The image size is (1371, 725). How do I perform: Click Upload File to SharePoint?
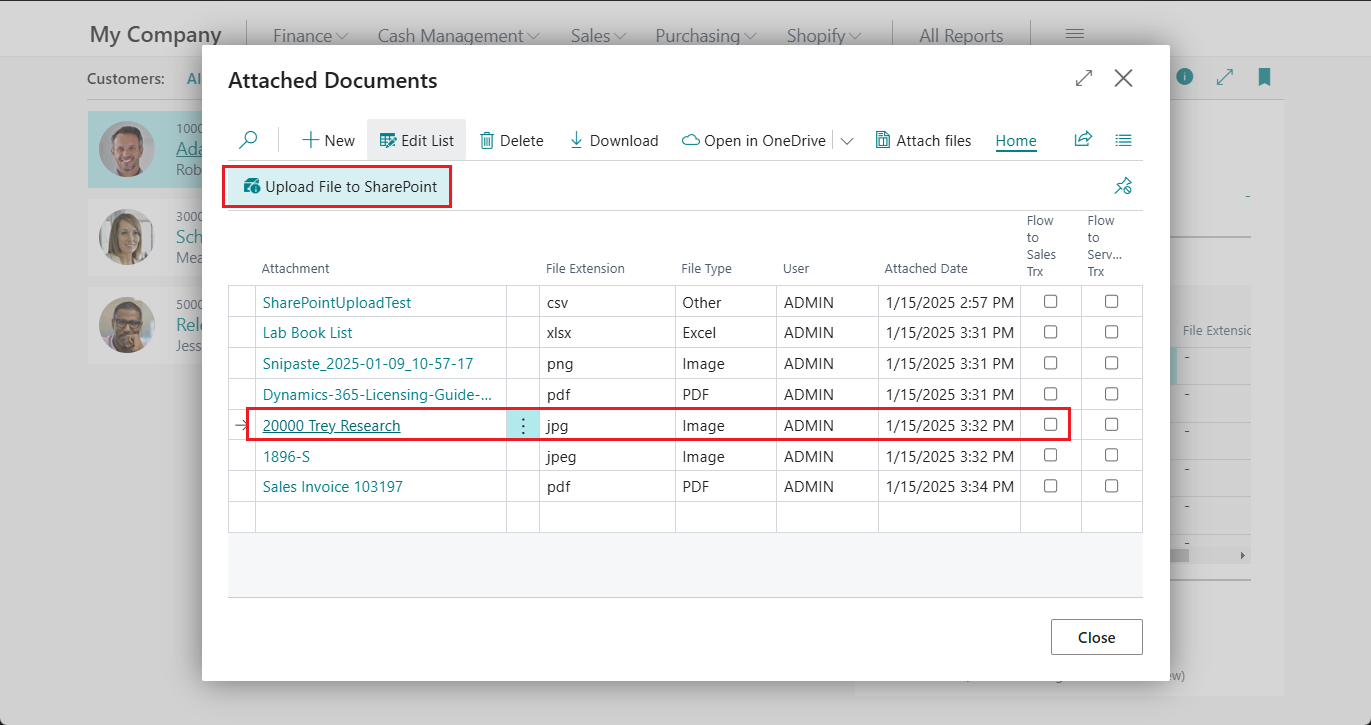click(x=337, y=185)
